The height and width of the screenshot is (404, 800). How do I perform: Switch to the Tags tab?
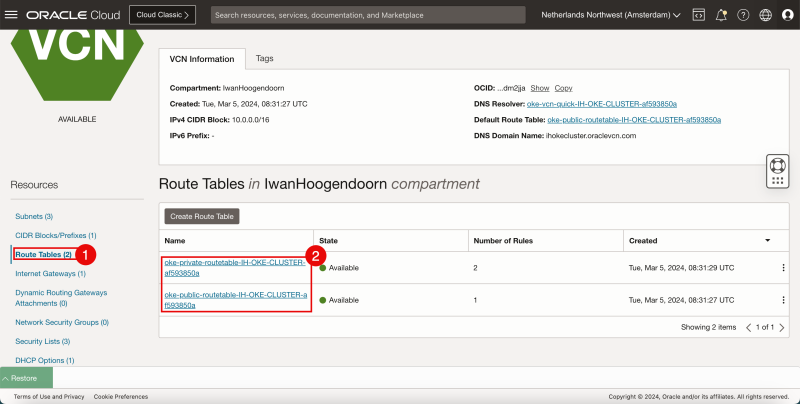point(264,59)
